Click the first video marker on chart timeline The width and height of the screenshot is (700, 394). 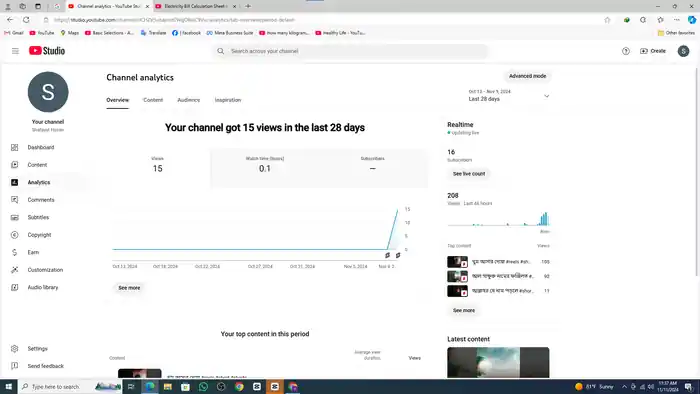(x=388, y=255)
